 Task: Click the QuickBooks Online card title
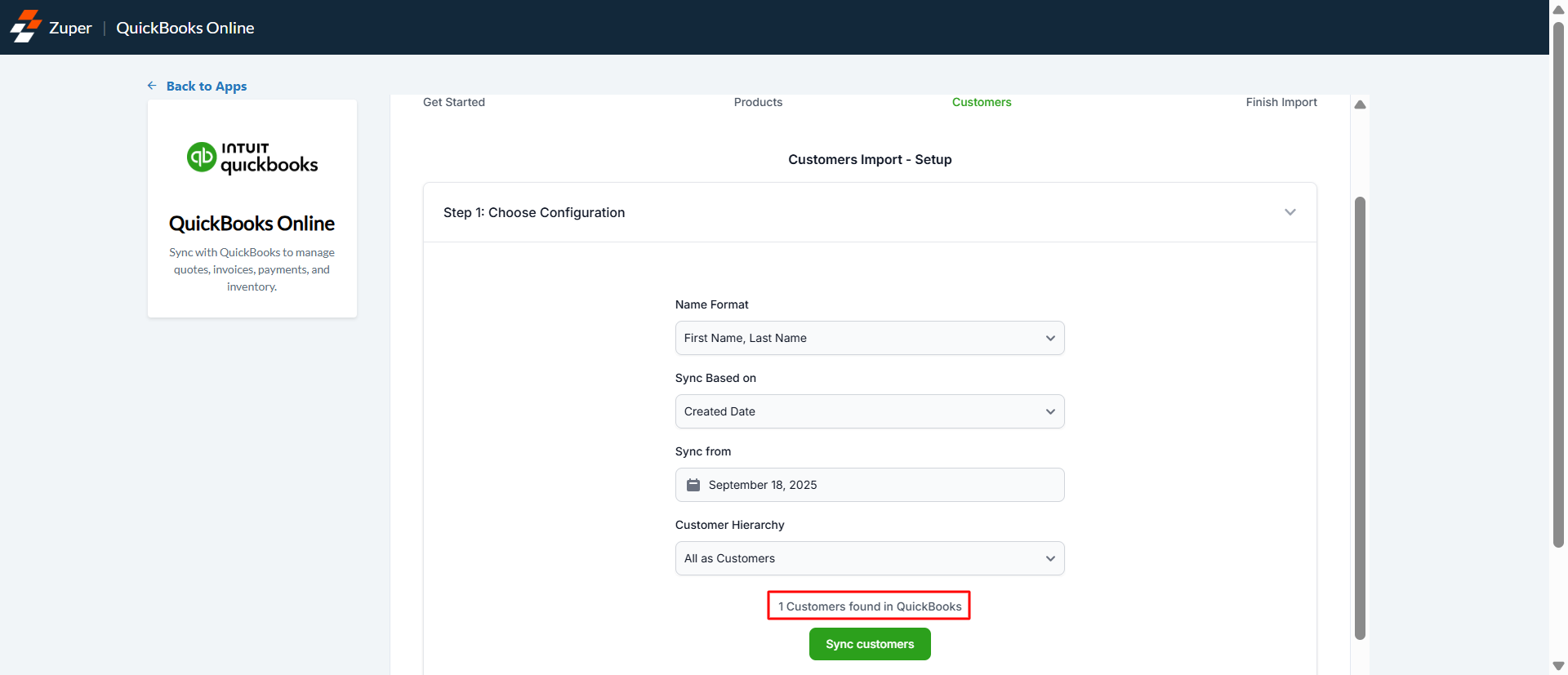pos(252,224)
